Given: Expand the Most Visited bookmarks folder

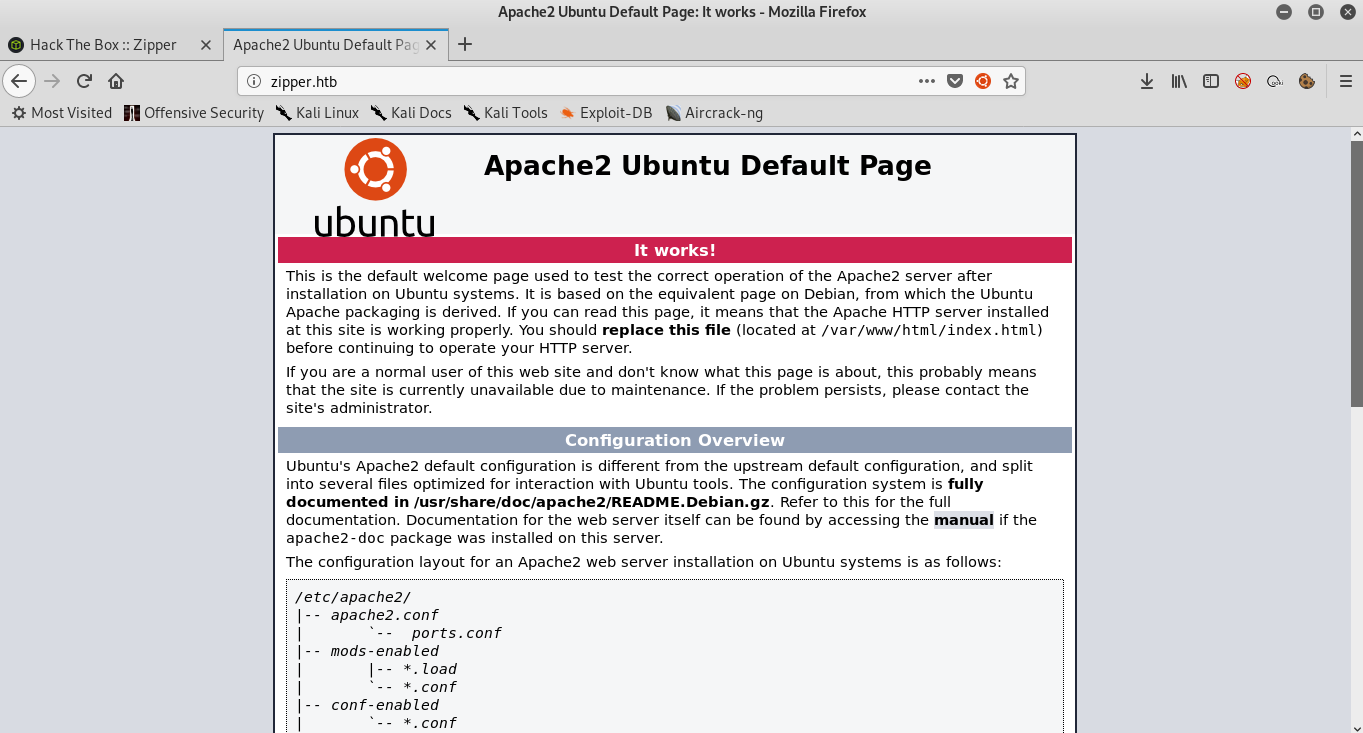Looking at the screenshot, I should 62,113.
